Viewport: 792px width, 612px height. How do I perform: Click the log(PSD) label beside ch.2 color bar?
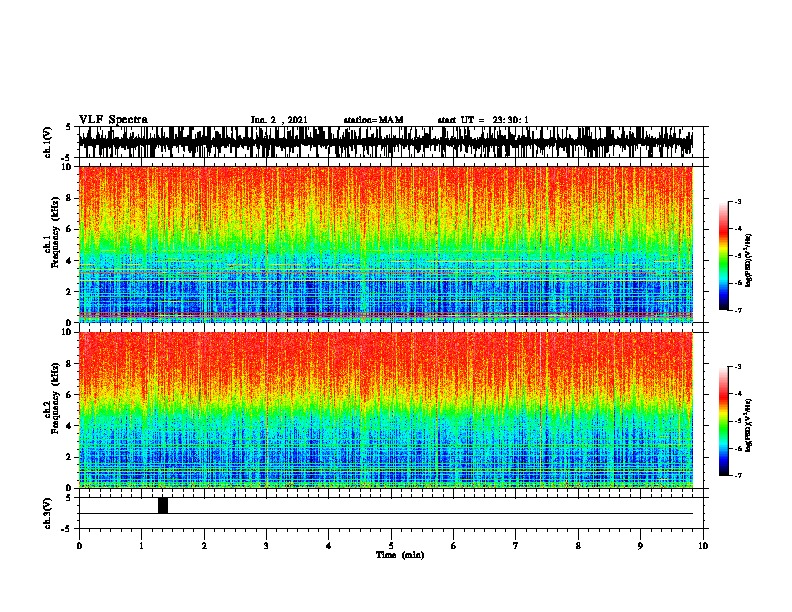click(x=749, y=426)
